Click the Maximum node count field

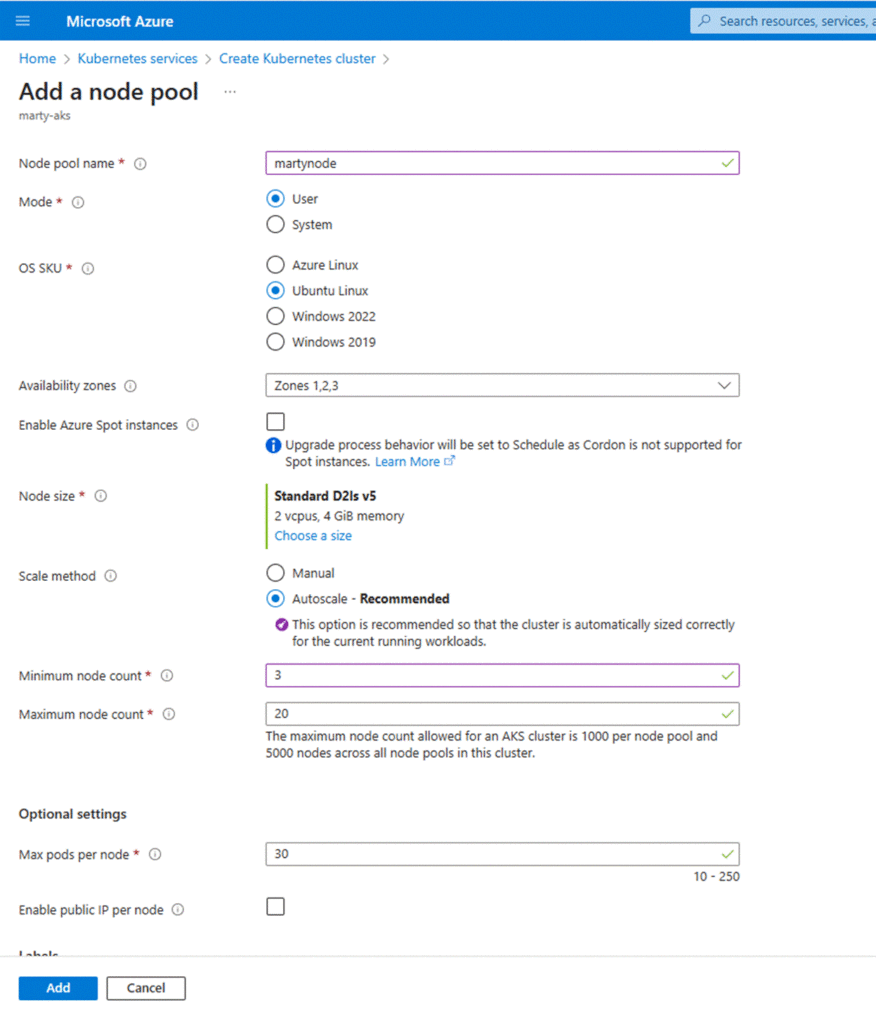(490, 714)
